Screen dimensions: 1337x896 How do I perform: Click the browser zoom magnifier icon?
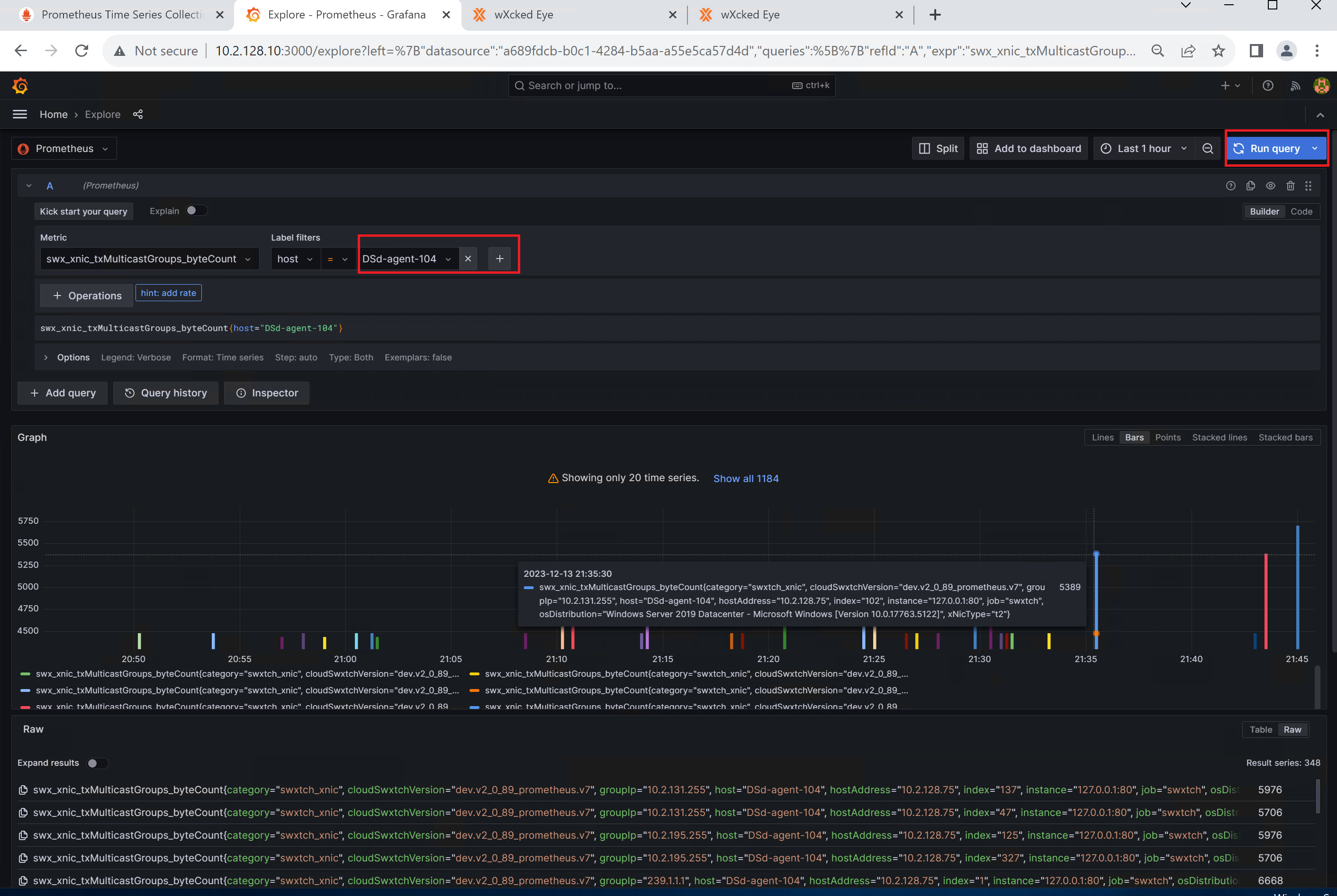point(1157,51)
